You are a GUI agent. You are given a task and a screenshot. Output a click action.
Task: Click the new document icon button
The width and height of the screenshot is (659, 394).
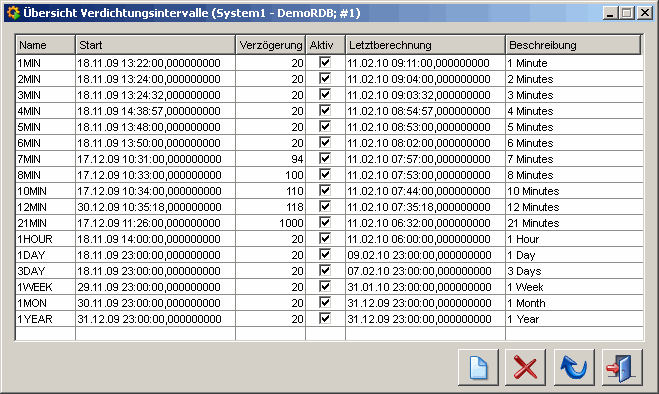pyautogui.click(x=478, y=367)
